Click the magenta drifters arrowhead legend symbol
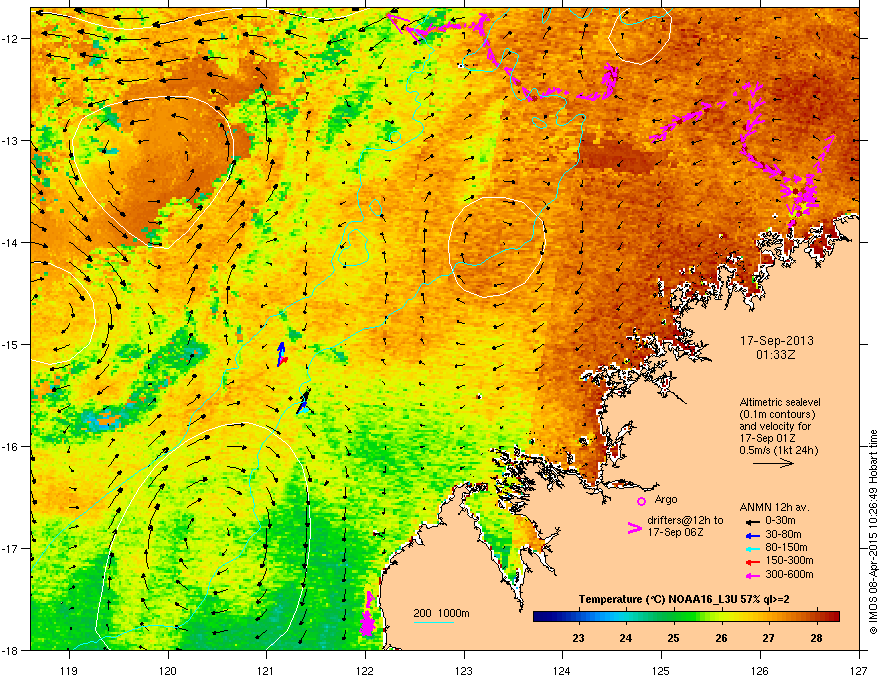The image size is (880, 680). pos(635,527)
